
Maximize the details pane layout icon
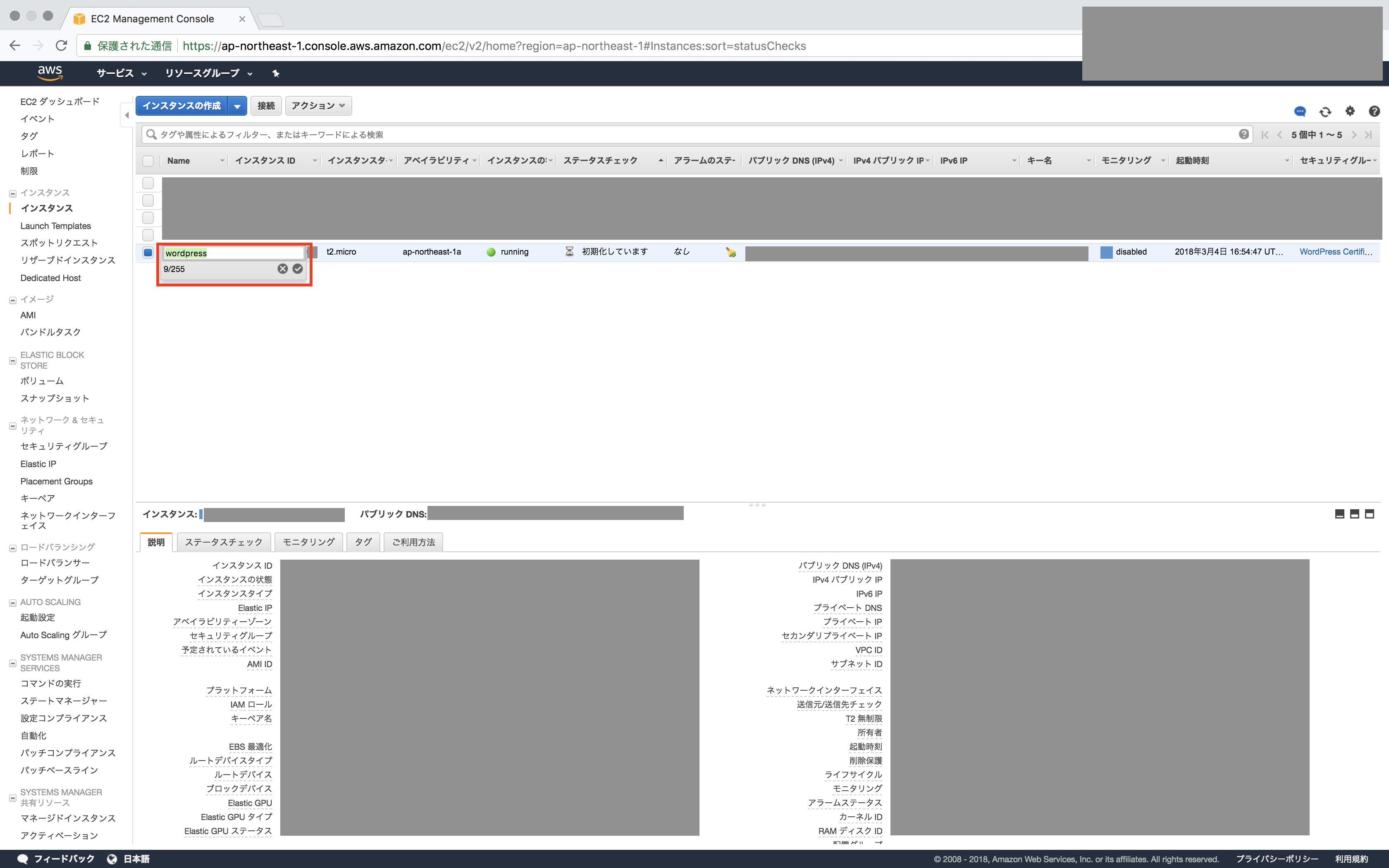1370,514
